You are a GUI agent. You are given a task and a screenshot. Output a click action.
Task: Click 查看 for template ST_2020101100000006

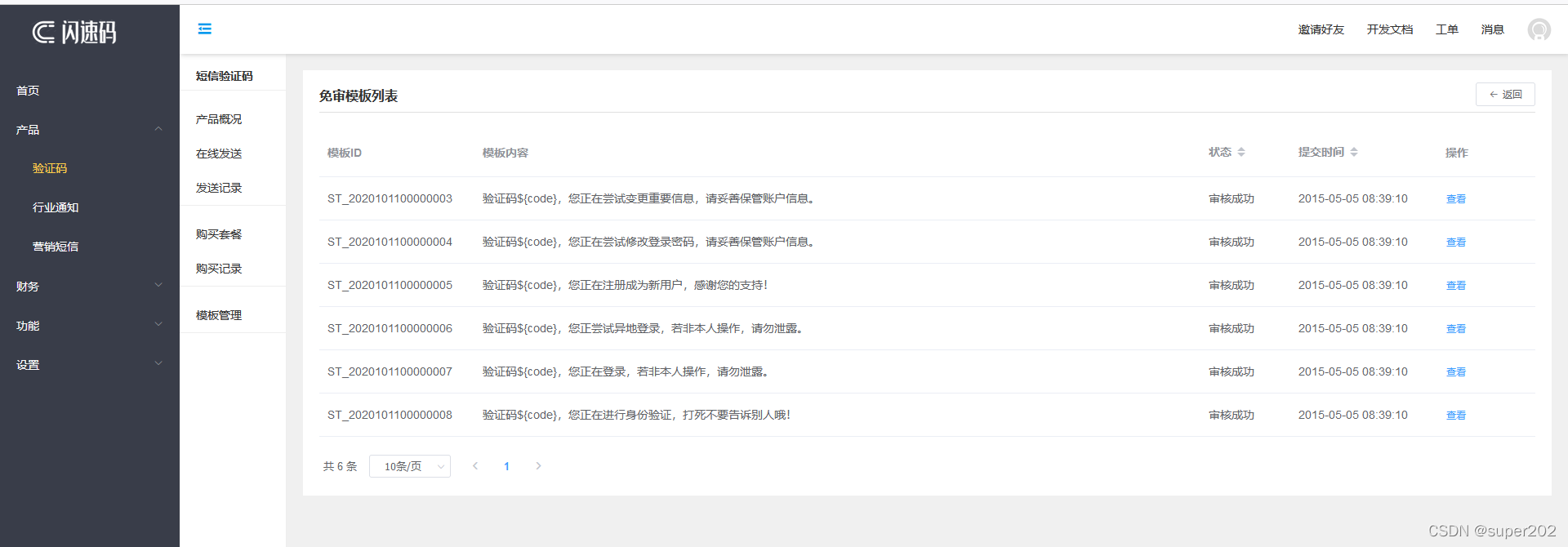1456,329
